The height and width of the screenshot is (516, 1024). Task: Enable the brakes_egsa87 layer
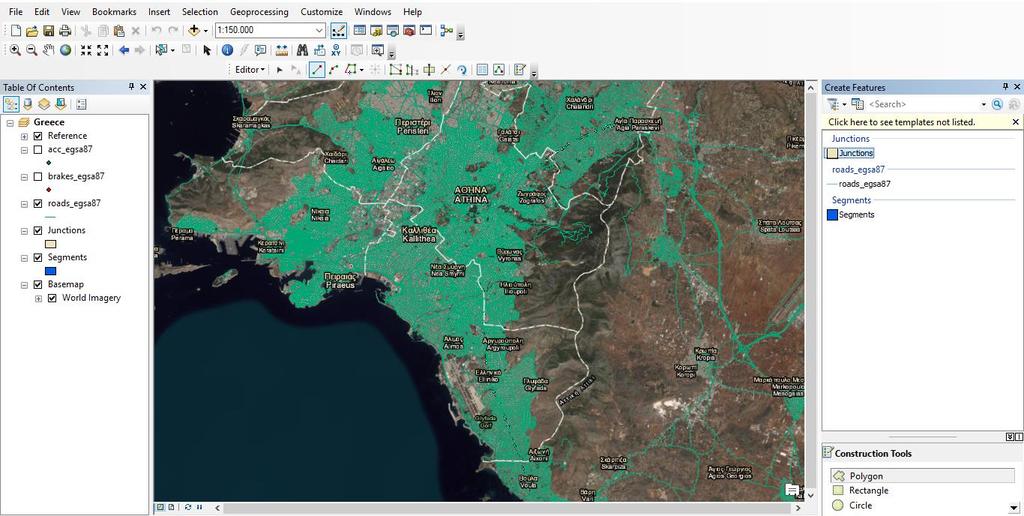pos(38,176)
